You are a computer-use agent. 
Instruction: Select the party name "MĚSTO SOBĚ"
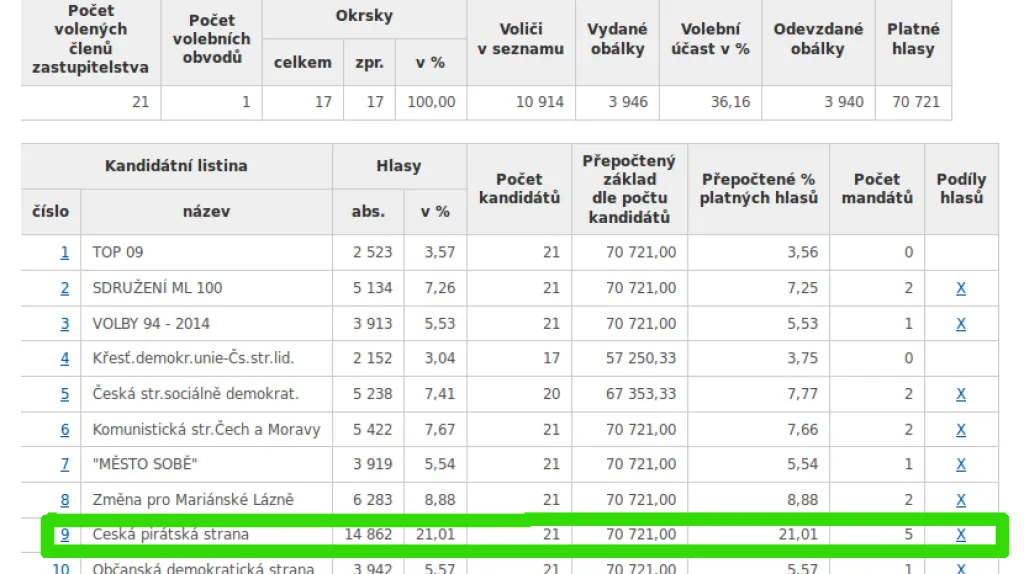[x=145, y=464]
